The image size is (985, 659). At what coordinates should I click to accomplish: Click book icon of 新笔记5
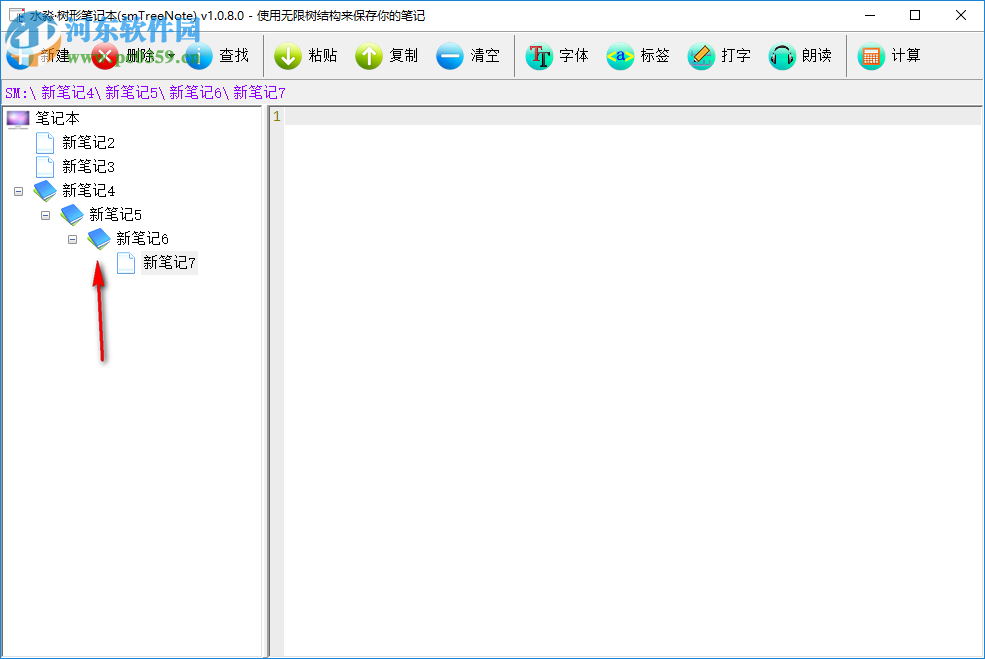(72, 215)
